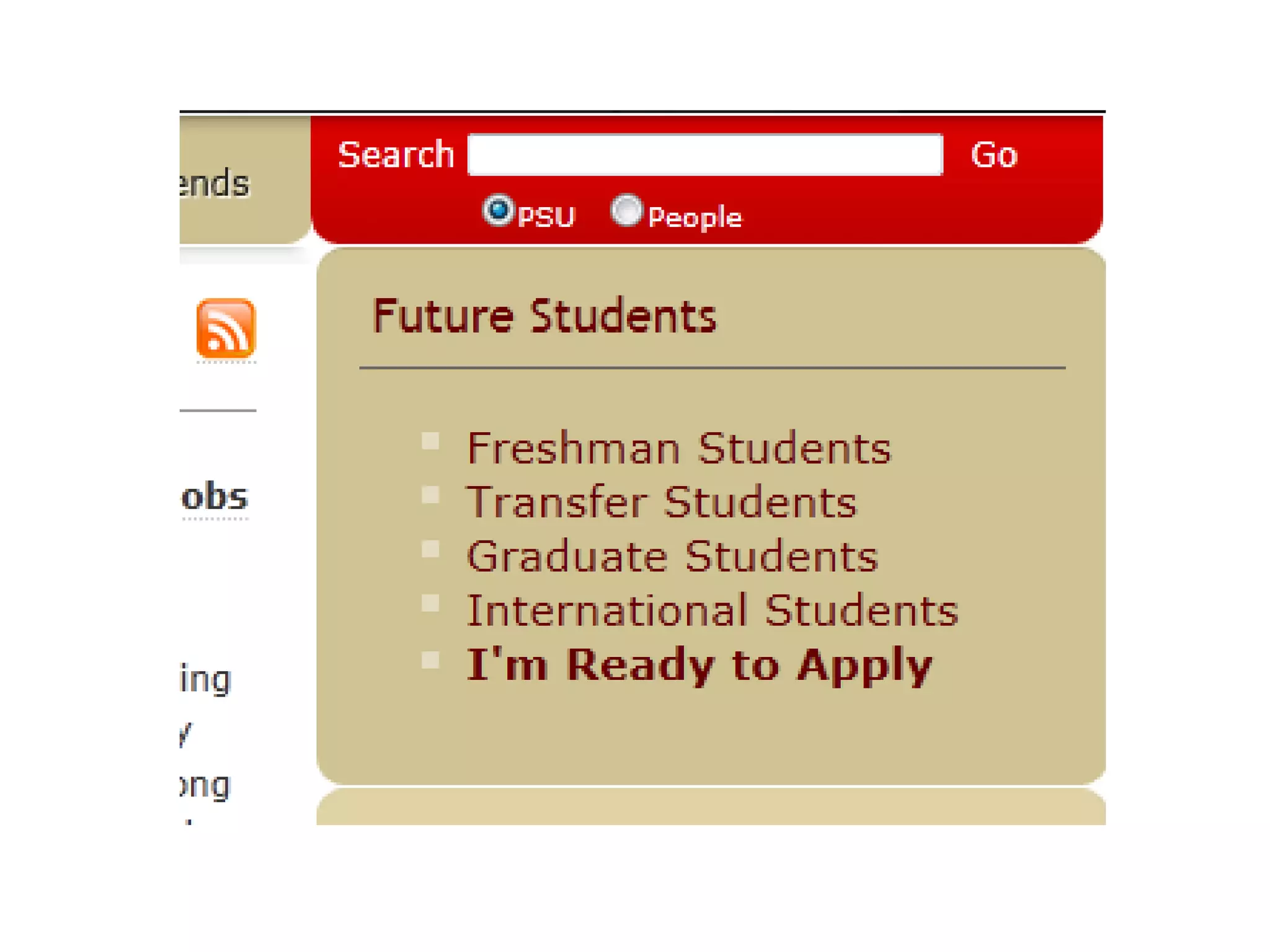The image size is (1270, 952).
Task: Open the International Students link
Action: point(713,610)
